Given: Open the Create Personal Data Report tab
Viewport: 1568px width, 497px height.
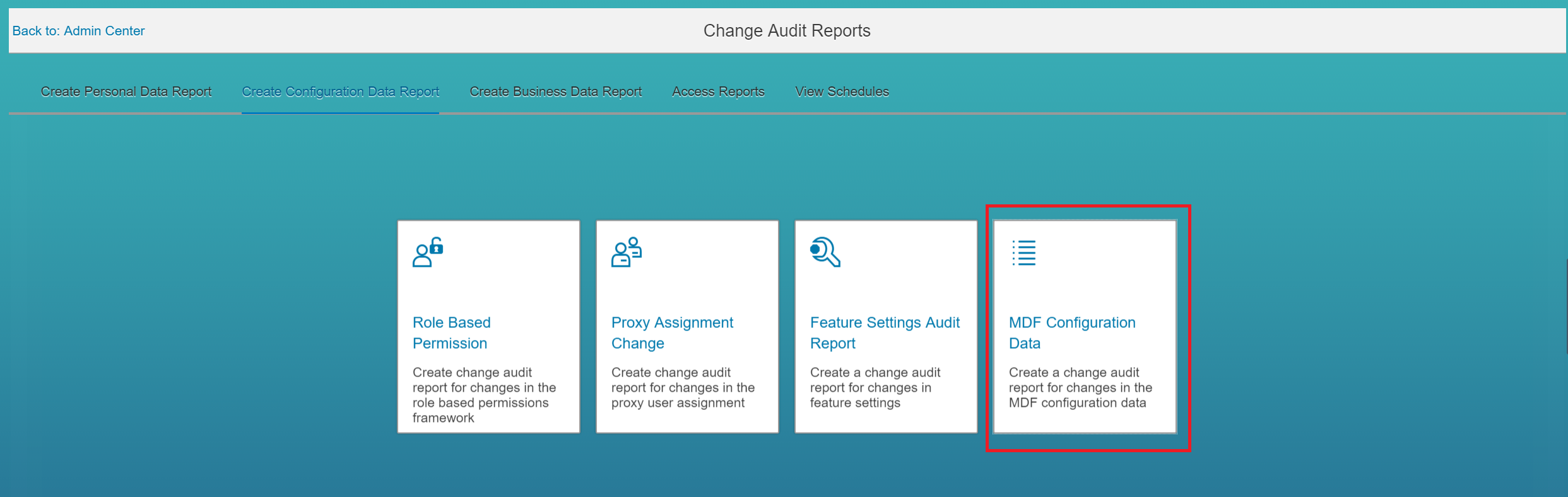Looking at the screenshot, I should (x=126, y=91).
